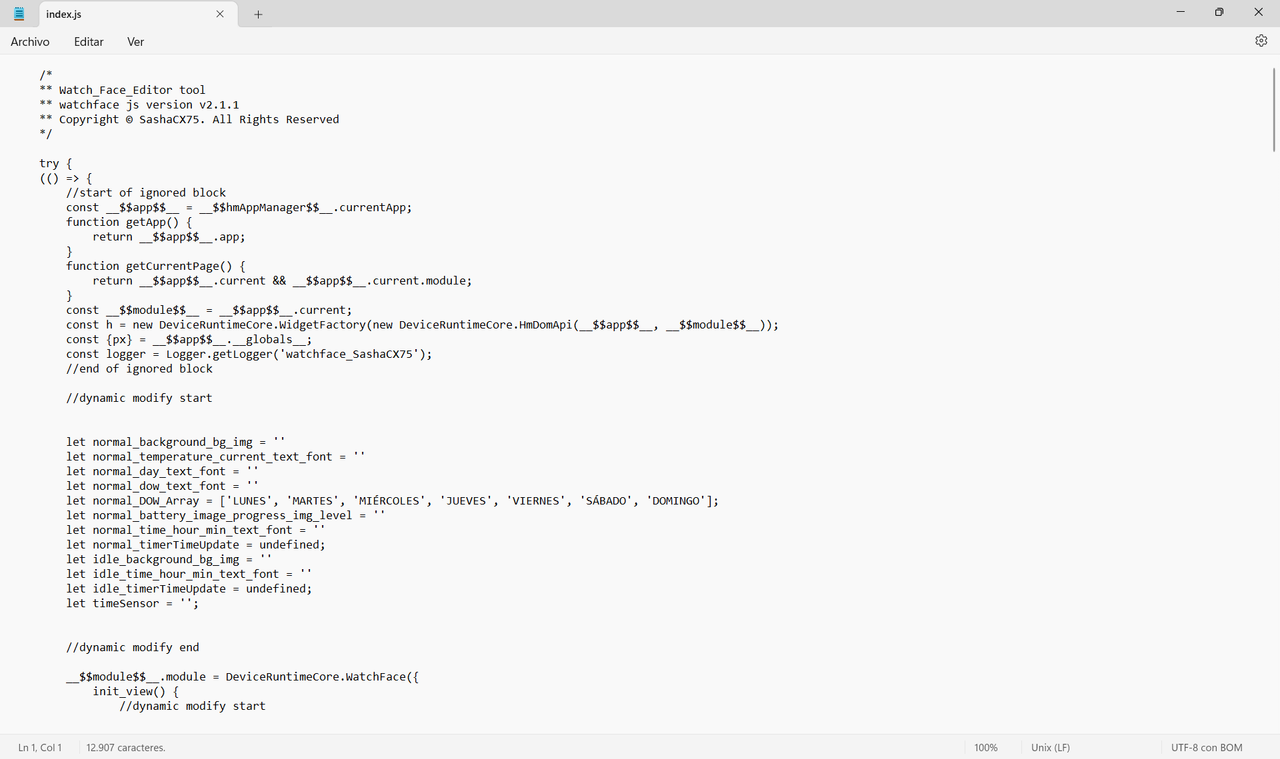The height and width of the screenshot is (759, 1280).
Task: Click the Unix (LF) line ending indicator
Action: [x=1051, y=747]
